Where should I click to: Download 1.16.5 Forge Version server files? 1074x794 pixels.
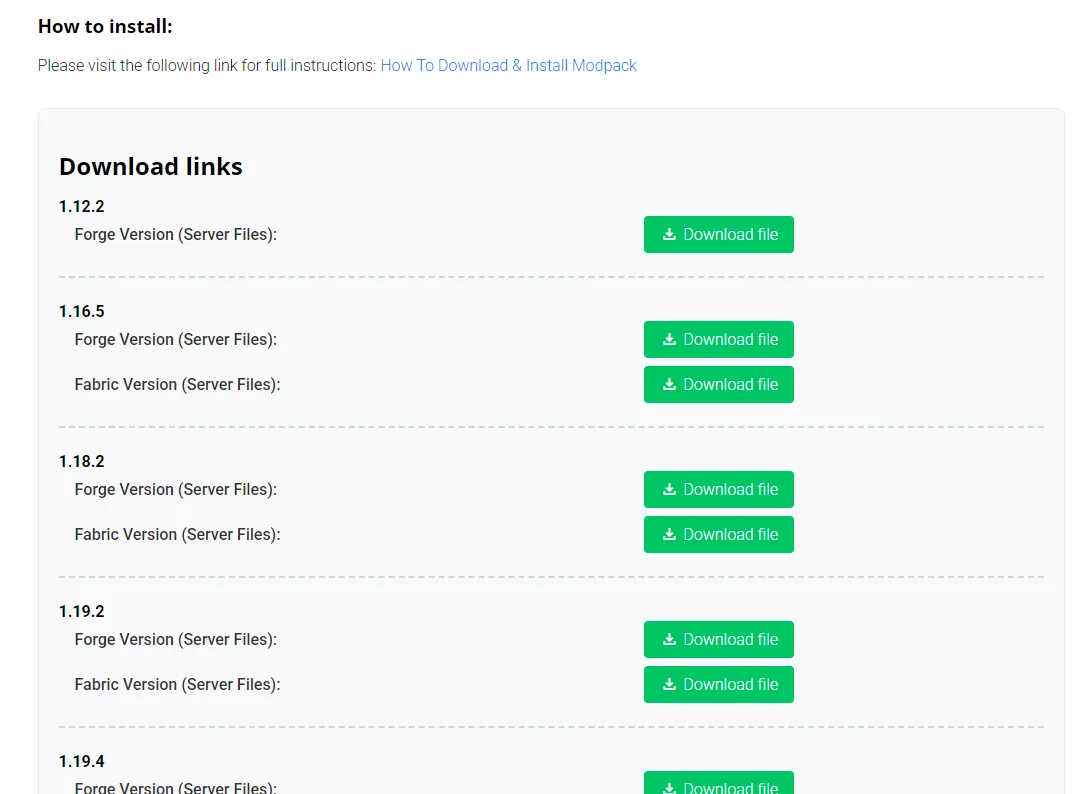point(719,339)
